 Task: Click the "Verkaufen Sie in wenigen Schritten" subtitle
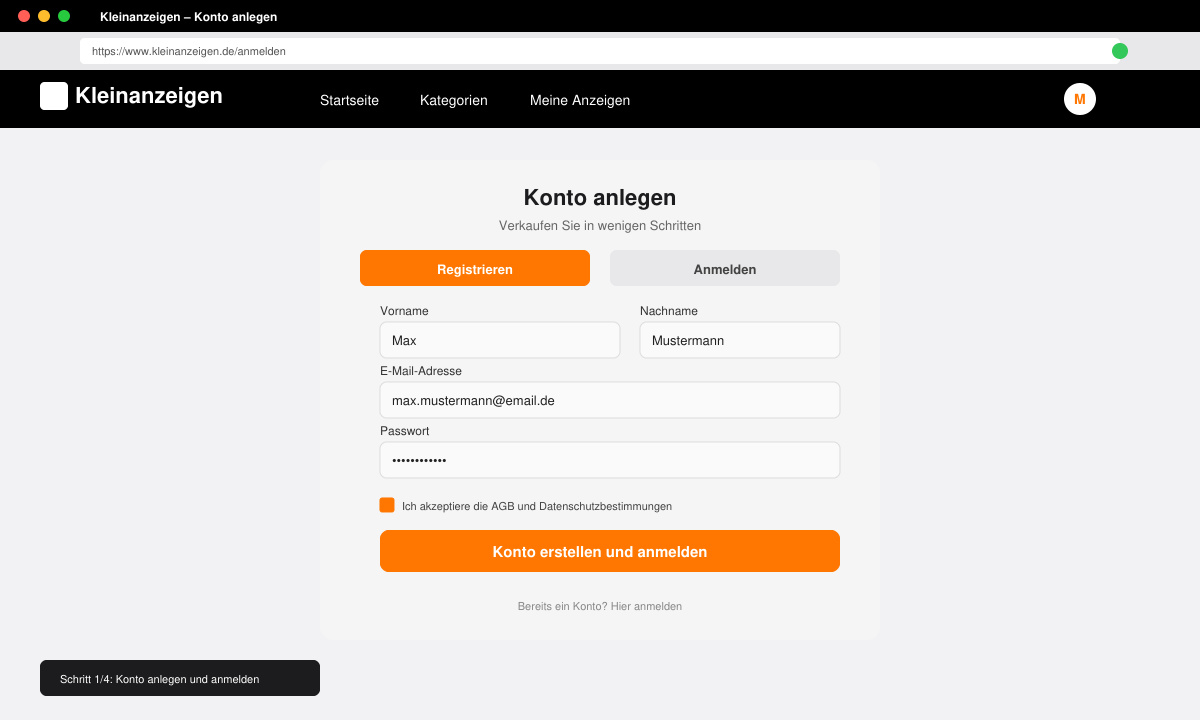pos(600,226)
